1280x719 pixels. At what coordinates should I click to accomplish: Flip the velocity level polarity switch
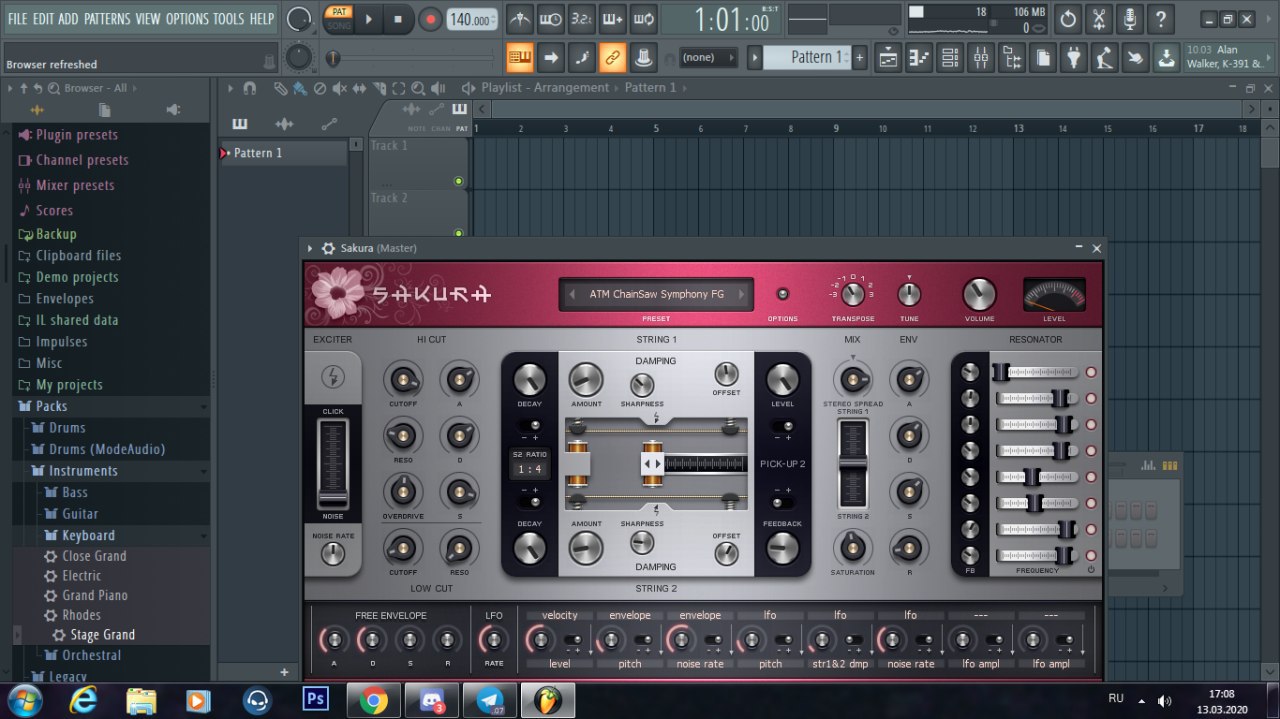pyautogui.click(x=574, y=640)
